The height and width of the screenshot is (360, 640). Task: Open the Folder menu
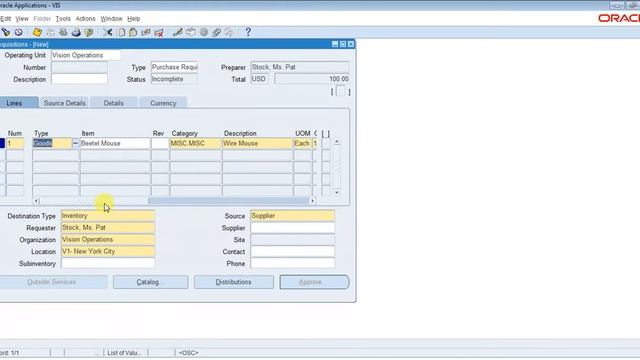42,19
